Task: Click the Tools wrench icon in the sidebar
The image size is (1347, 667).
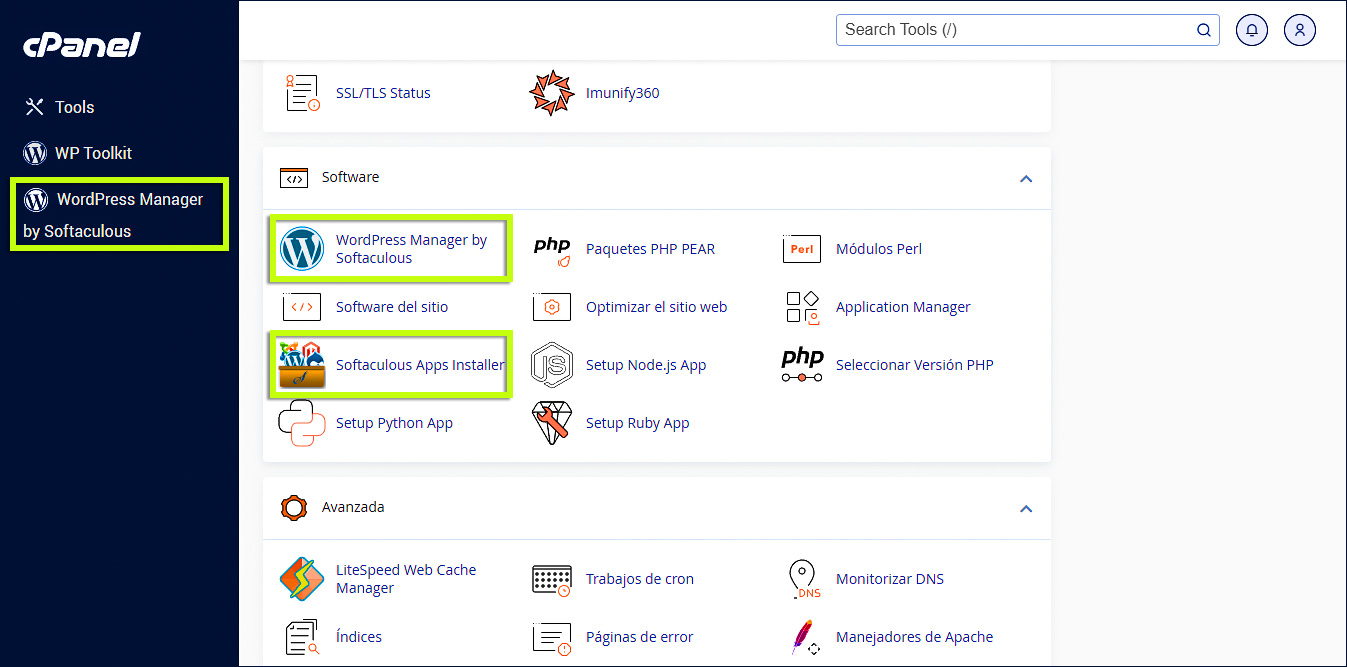Action: pyautogui.click(x=35, y=107)
